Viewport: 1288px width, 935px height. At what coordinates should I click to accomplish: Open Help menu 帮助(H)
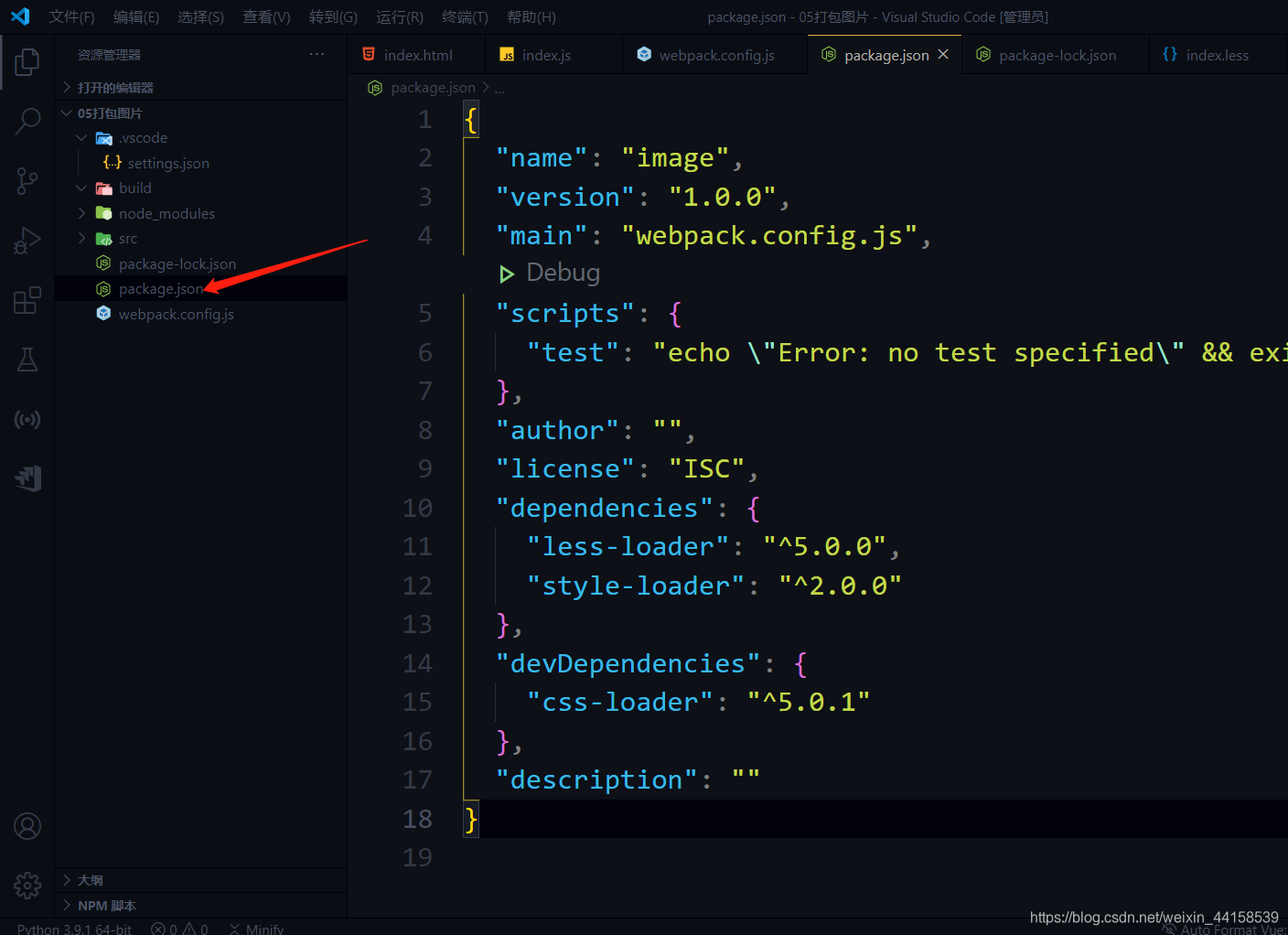coord(531,16)
